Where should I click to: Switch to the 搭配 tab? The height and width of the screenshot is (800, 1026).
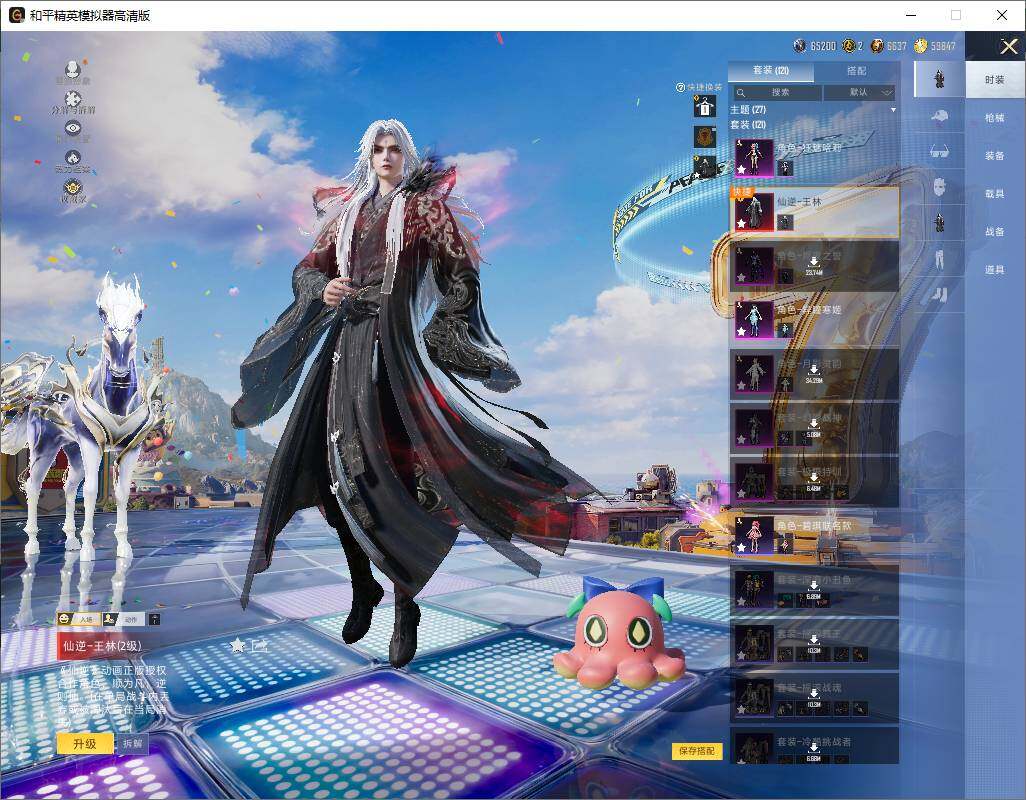tap(857, 71)
